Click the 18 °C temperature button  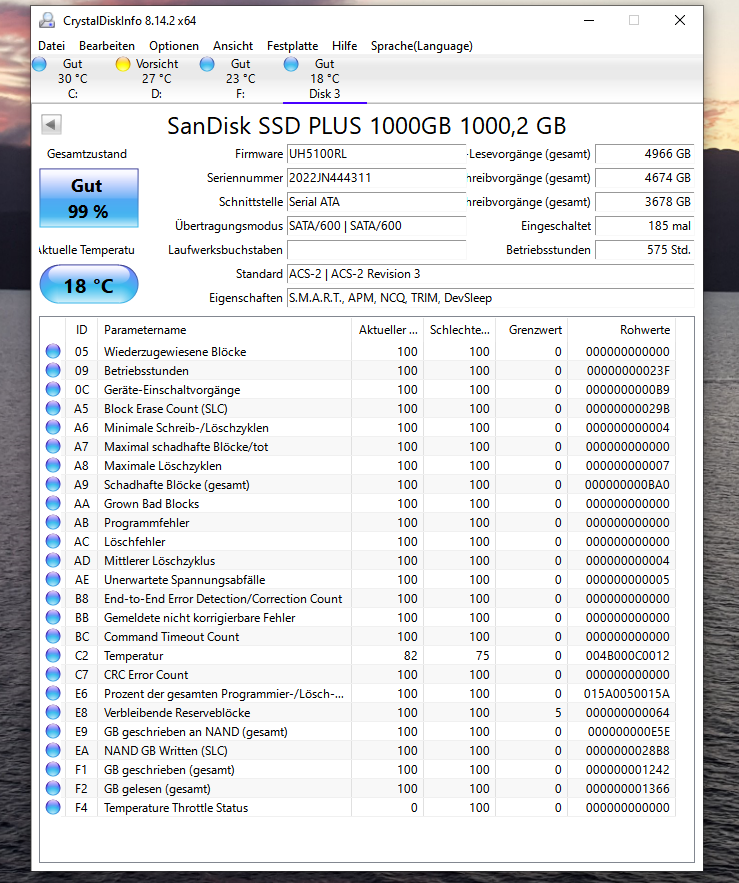(x=89, y=284)
